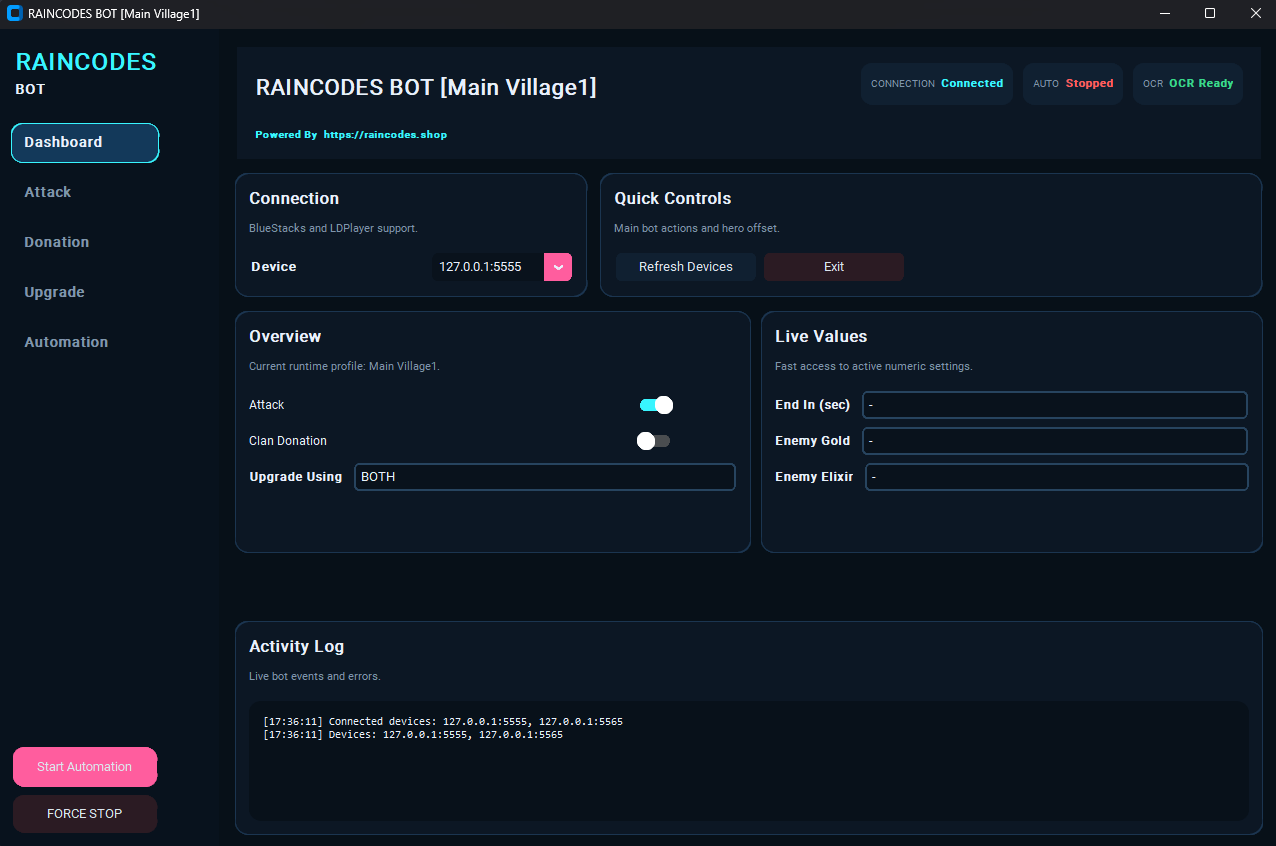This screenshot has width=1276, height=846.
Task: Open the Upgrade Using selection box
Action: coord(544,477)
